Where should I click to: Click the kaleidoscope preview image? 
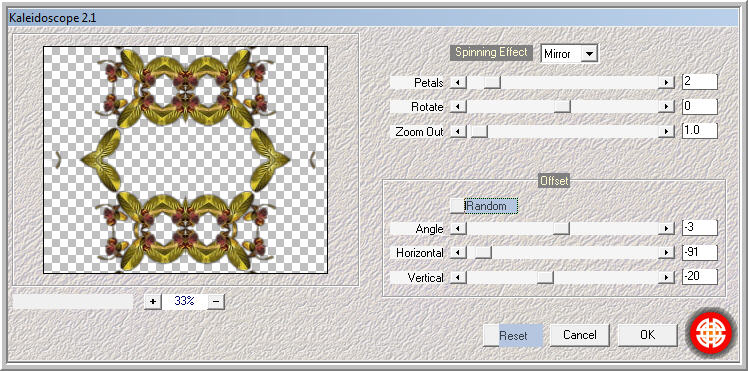186,160
